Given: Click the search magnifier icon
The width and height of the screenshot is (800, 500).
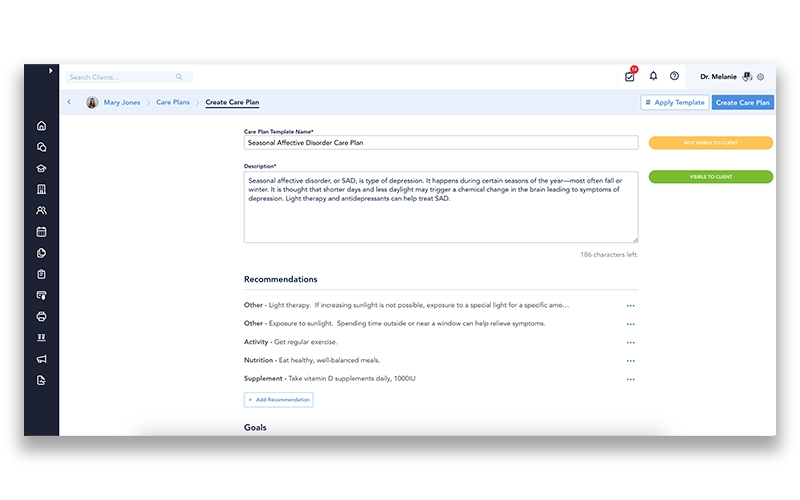Looking at the screenshot, I should click(179, 77).
